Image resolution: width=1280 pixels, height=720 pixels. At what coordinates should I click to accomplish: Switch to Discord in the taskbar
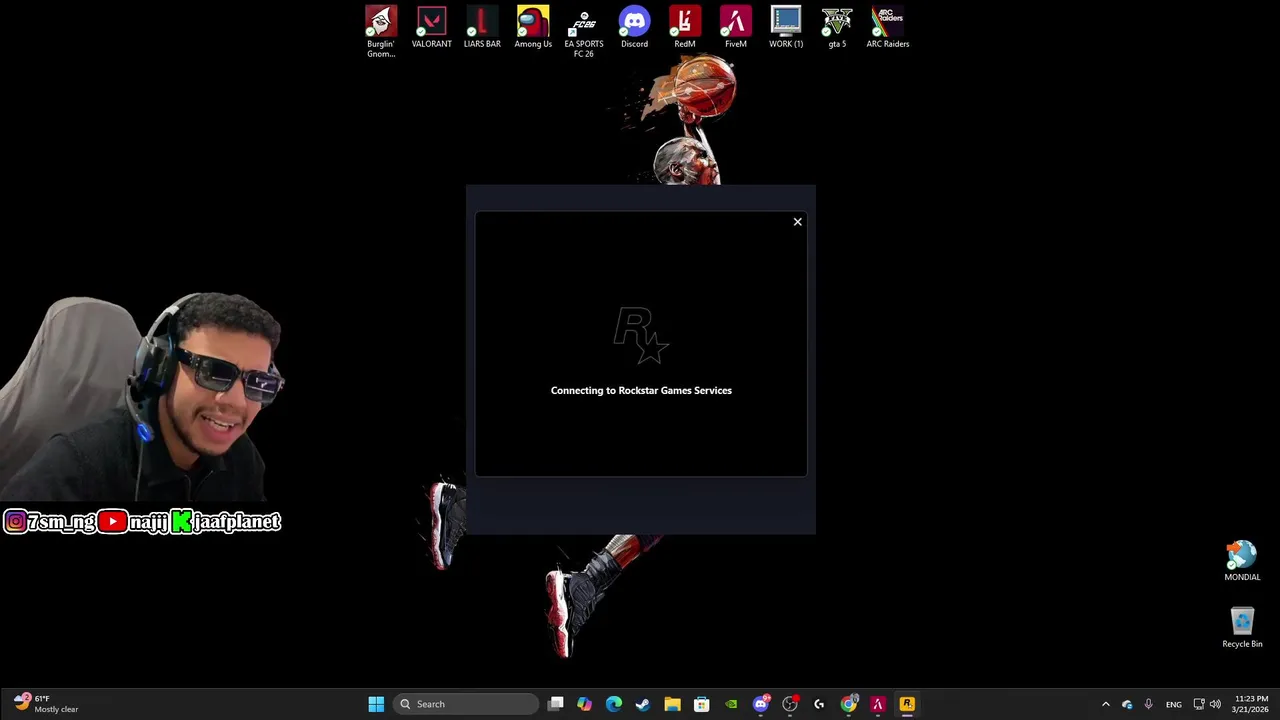point(761,704)
